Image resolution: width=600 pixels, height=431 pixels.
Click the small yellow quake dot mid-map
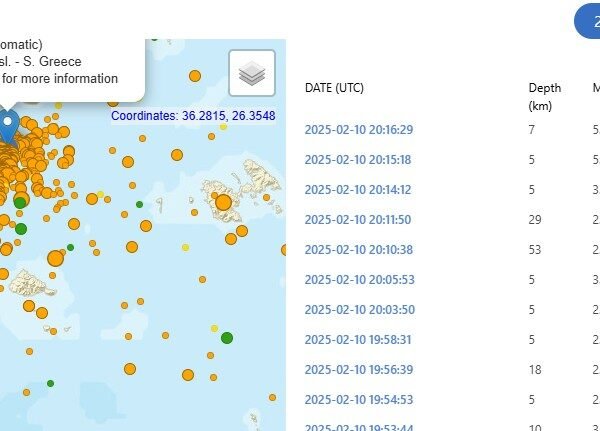(x=185, y=247)
